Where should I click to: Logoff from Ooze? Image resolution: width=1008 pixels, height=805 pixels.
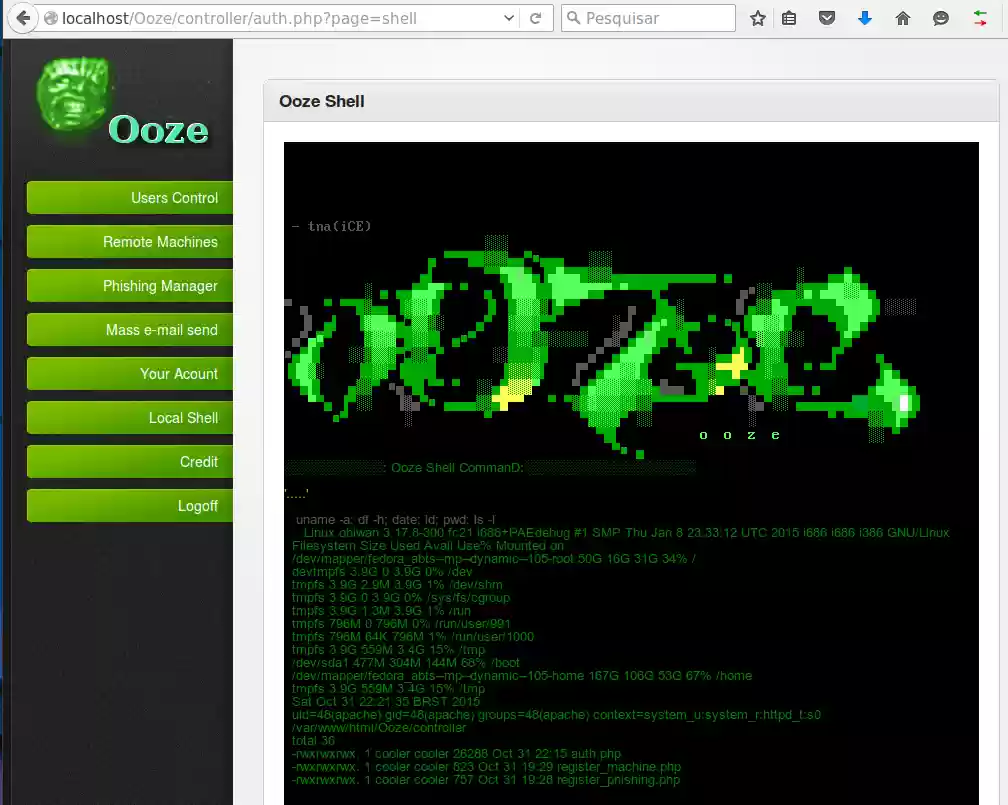click(129, 506)
